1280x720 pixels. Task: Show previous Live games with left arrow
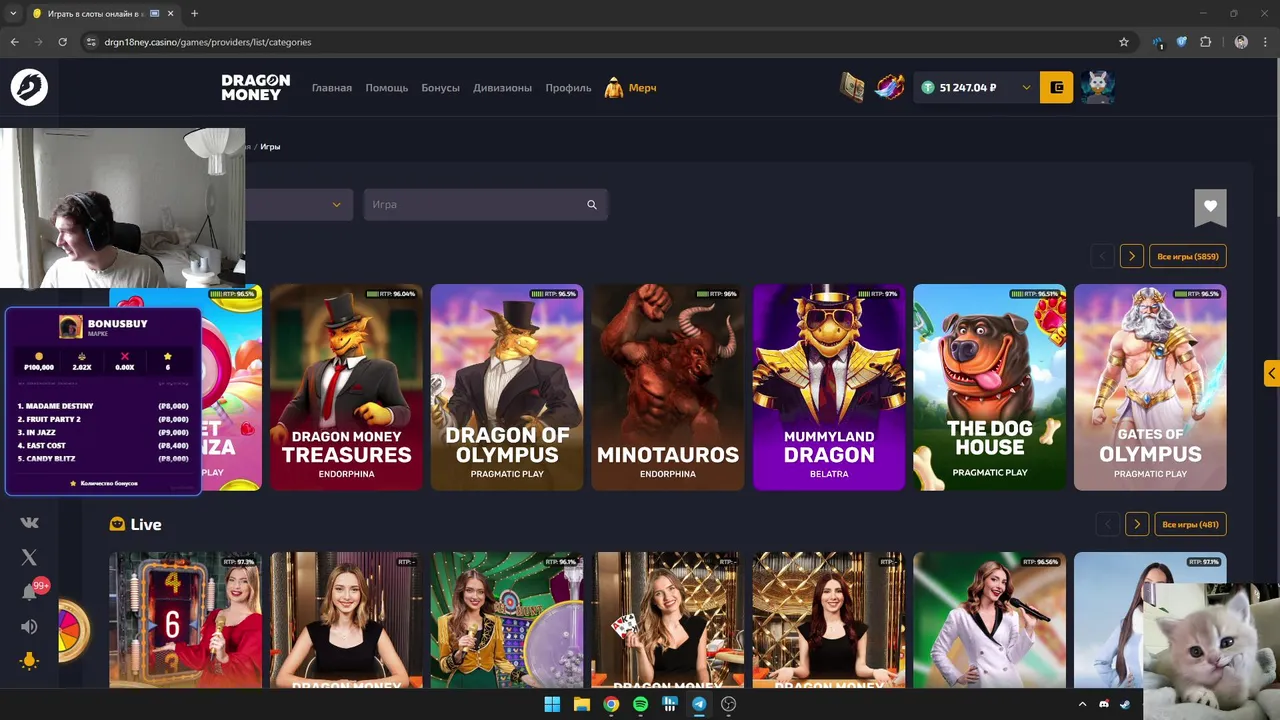(x=1107, y=524)
